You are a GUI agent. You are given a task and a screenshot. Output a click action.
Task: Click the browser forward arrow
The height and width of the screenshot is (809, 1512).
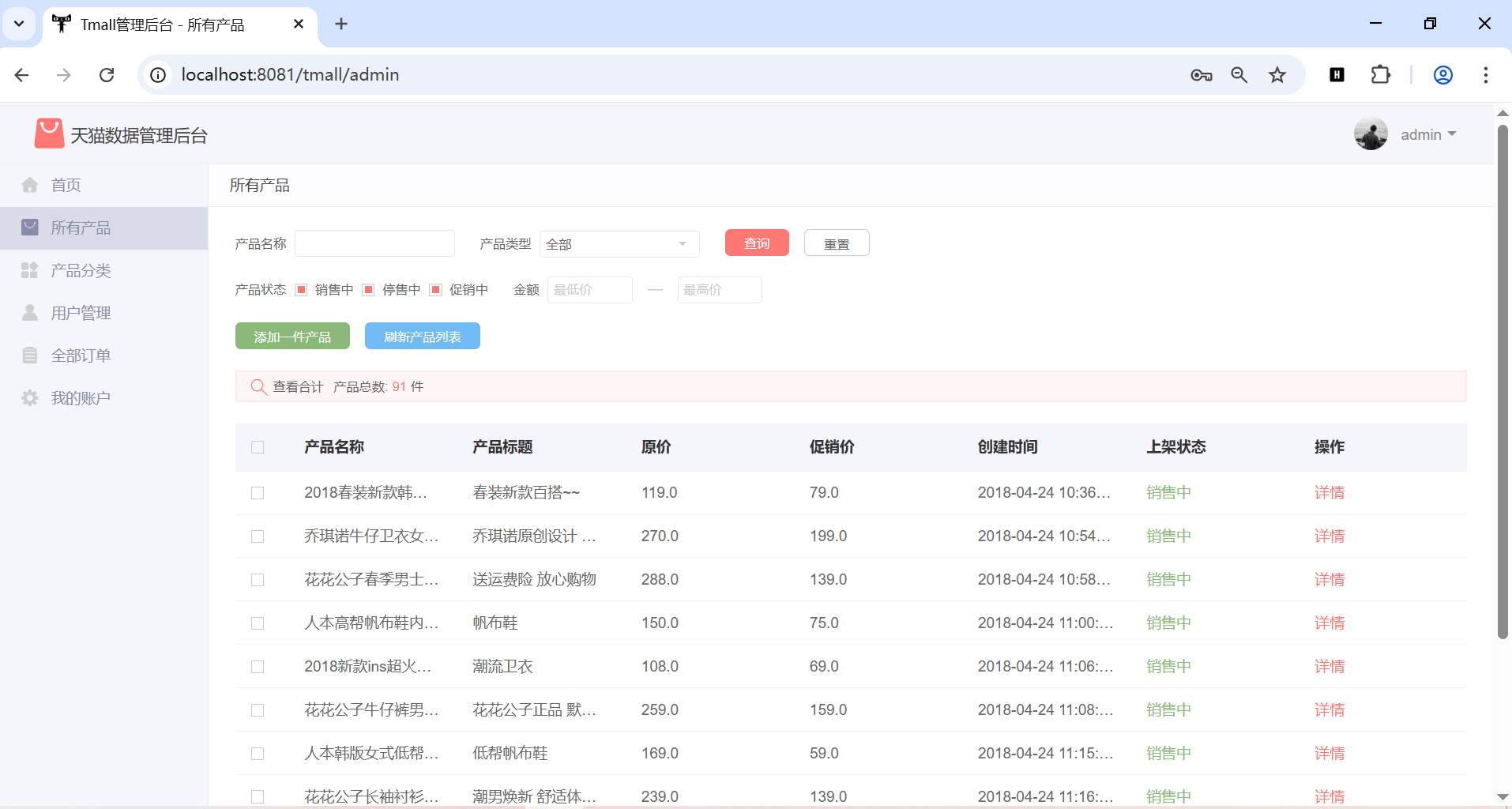tap(64, 75)
